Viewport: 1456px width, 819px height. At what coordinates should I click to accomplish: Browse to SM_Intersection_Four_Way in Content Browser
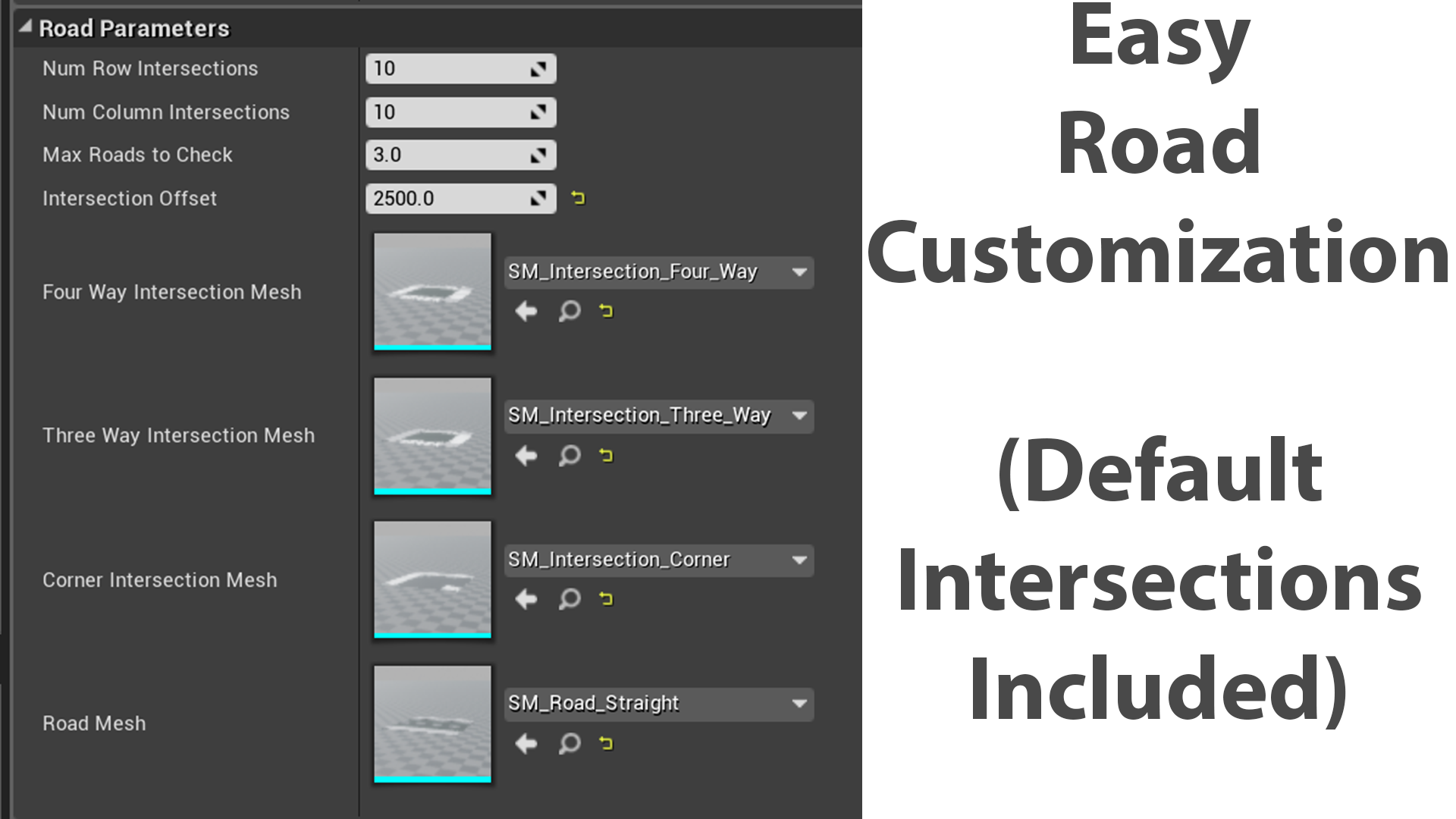pyautogui.click(x=570, y=311)
